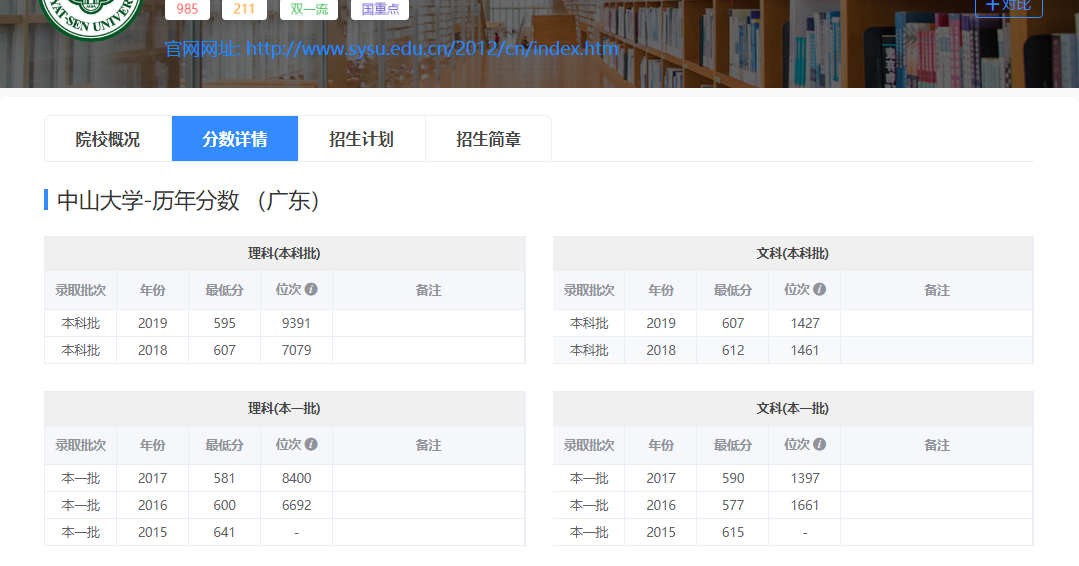Image resolution: width=1079 pixels, height=566 pixels.
Task: Open the 院校概况 tab
Action: (x=108, y=139)
